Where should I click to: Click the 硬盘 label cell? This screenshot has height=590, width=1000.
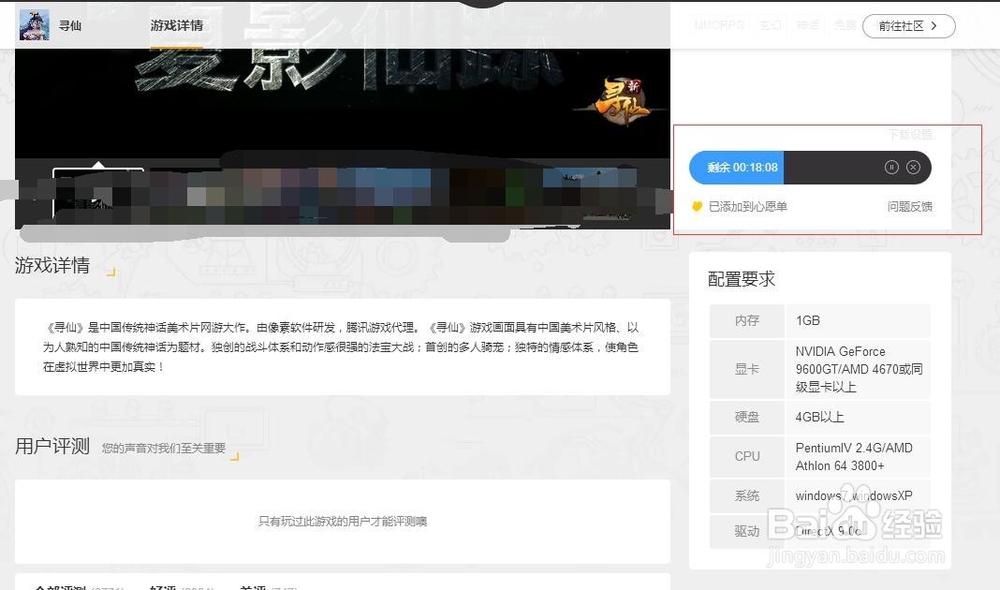(x=747, y=417)
